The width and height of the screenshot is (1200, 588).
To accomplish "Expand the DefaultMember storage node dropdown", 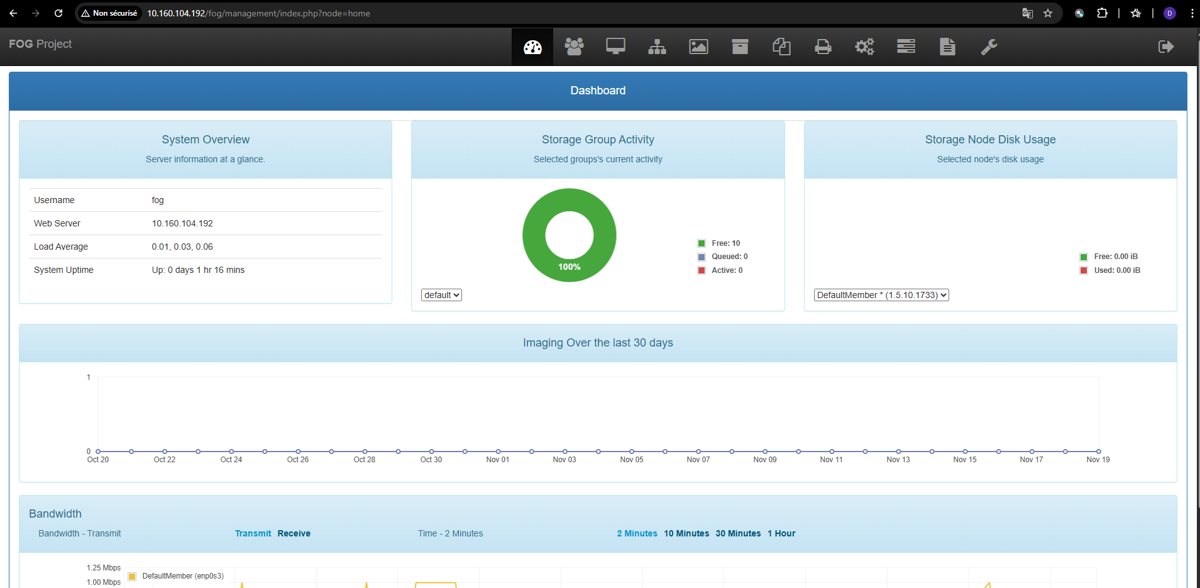I will pos(881,295).
